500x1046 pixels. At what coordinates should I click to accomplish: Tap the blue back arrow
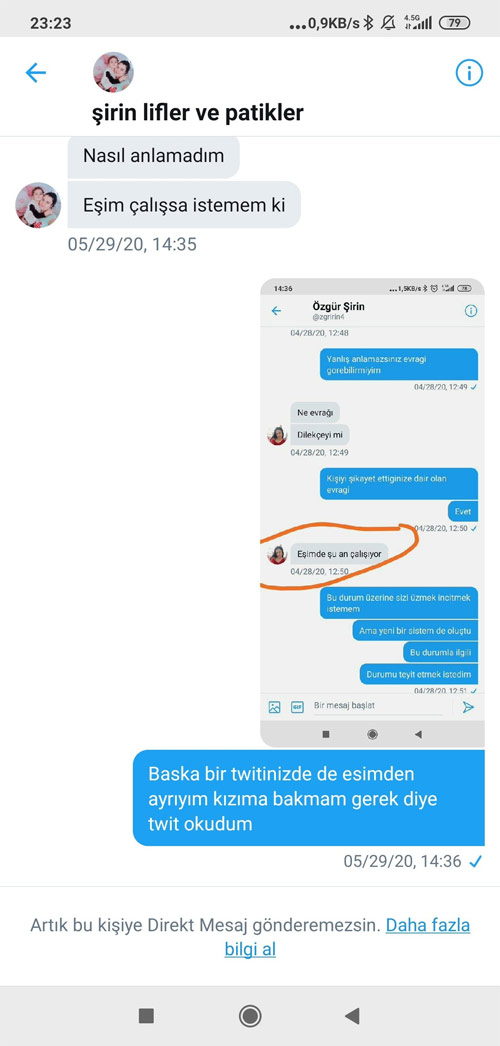point(35,73)
